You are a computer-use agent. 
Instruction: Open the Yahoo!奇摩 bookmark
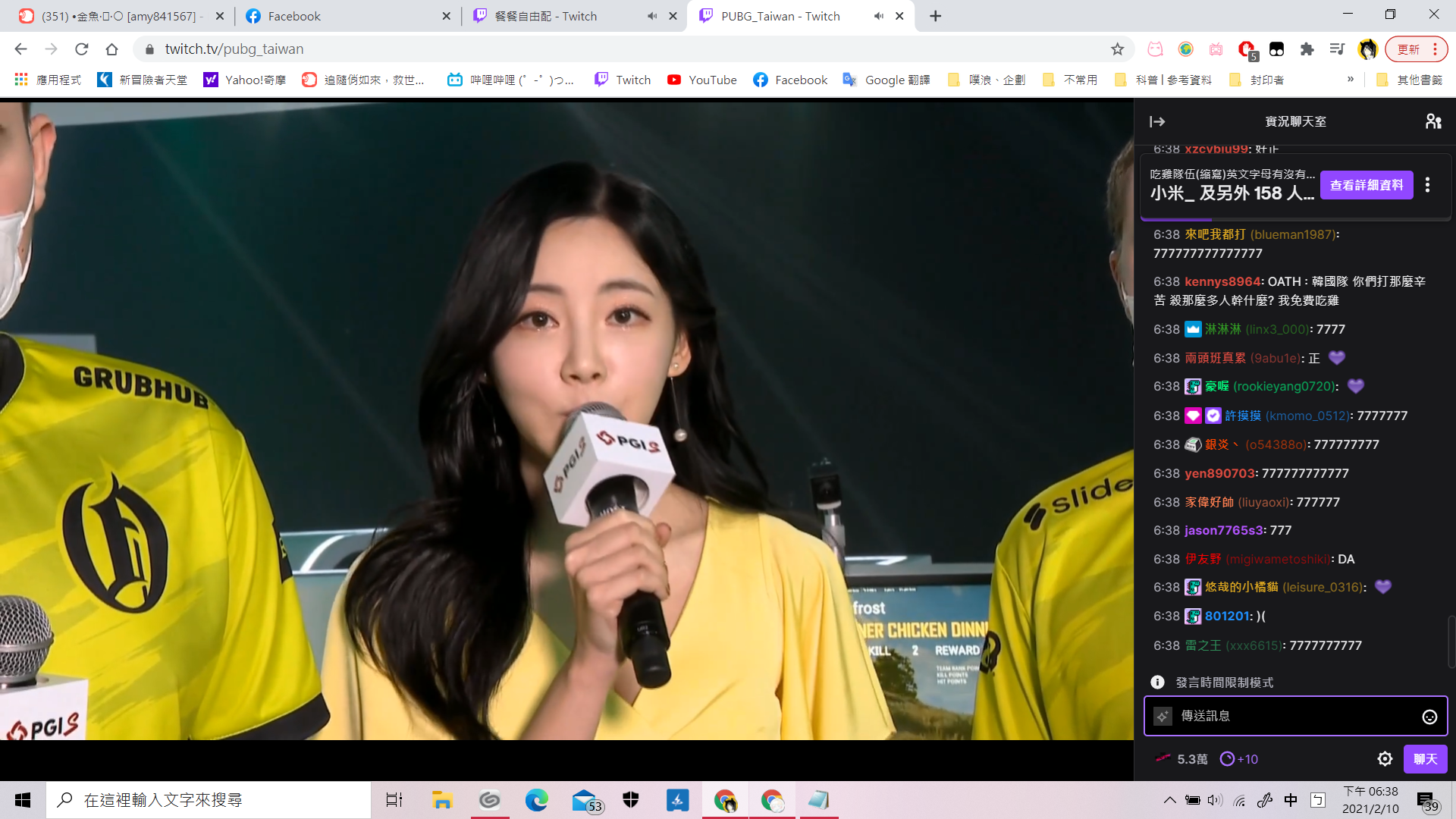pyautogui.click(x=245, y=80)
